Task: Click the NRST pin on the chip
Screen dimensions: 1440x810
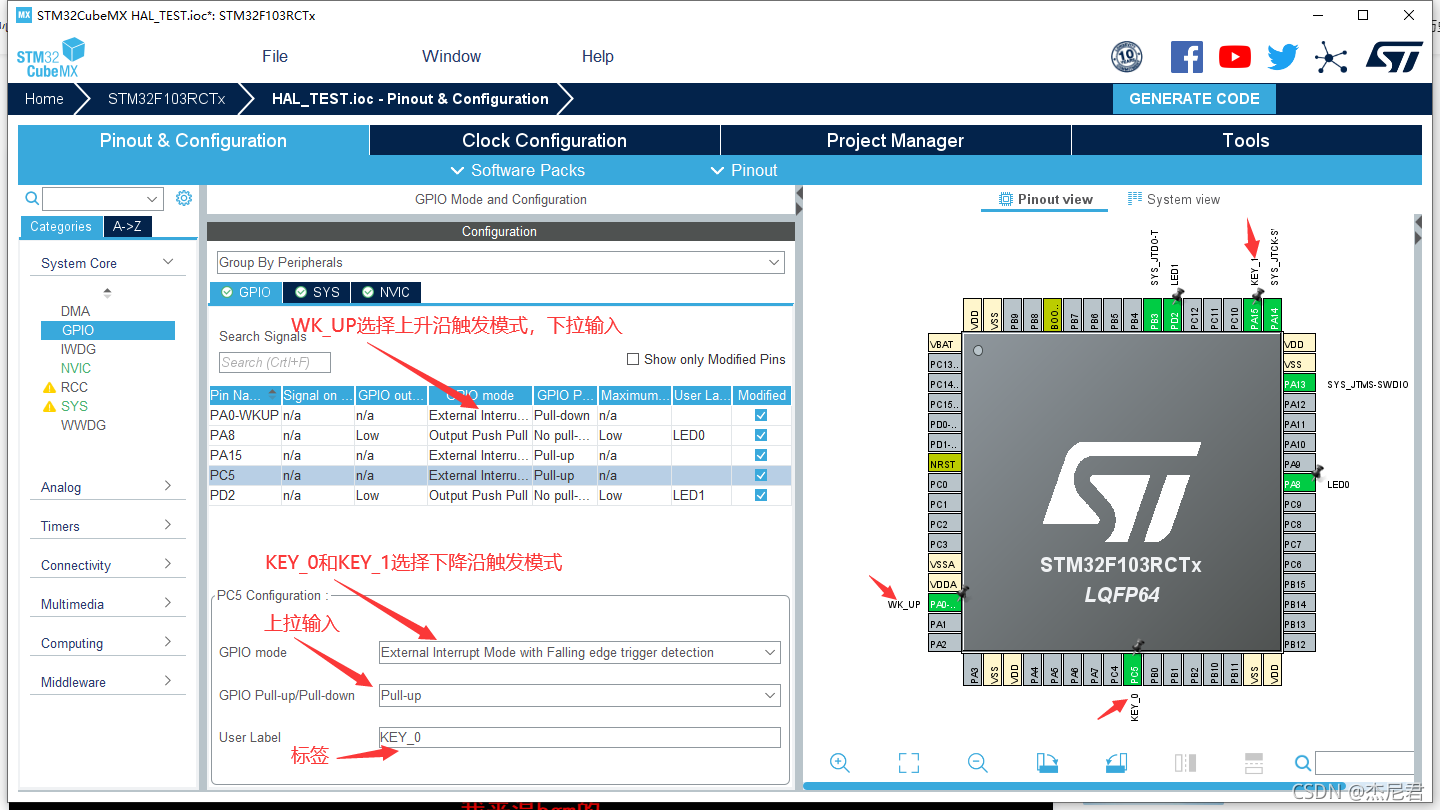Action: click(x=943, y=464)
